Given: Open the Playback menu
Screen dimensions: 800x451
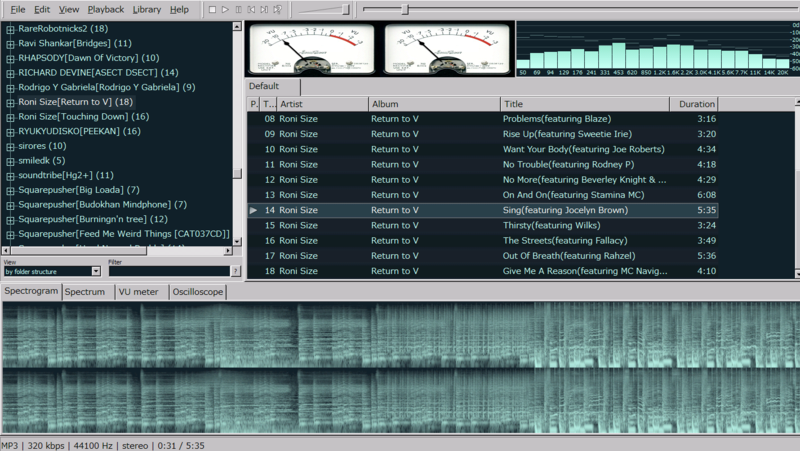Looking at the screenshot, I should [106, 9].
